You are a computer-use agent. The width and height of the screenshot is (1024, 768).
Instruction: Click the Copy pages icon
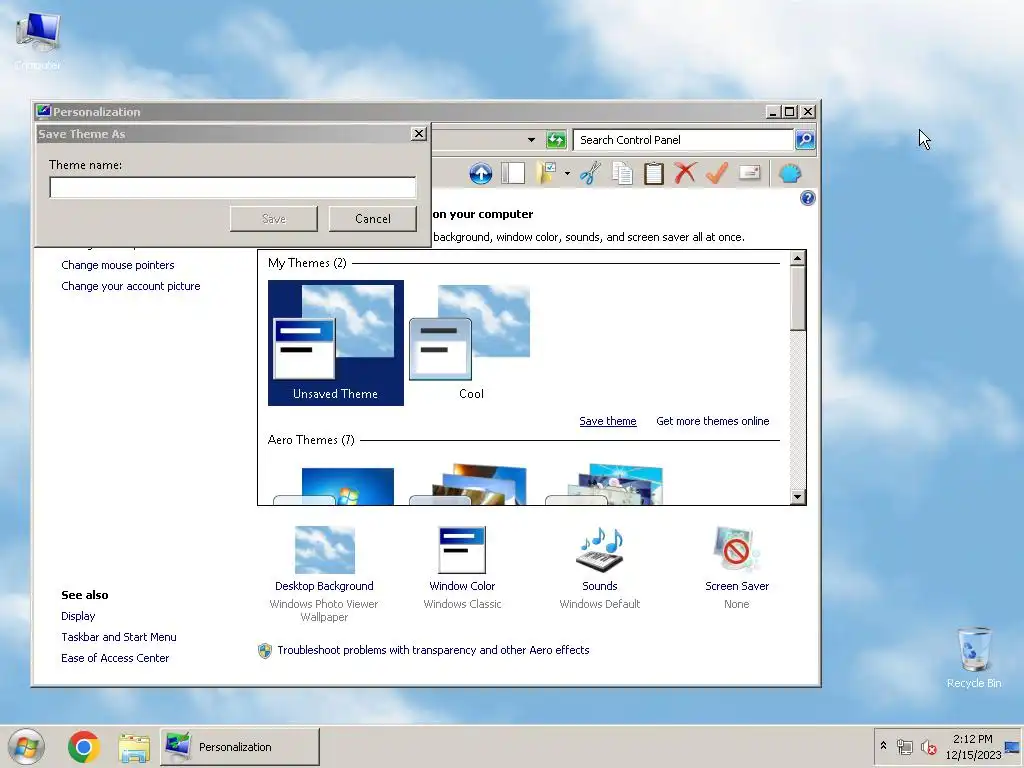[x=622, y=174]
